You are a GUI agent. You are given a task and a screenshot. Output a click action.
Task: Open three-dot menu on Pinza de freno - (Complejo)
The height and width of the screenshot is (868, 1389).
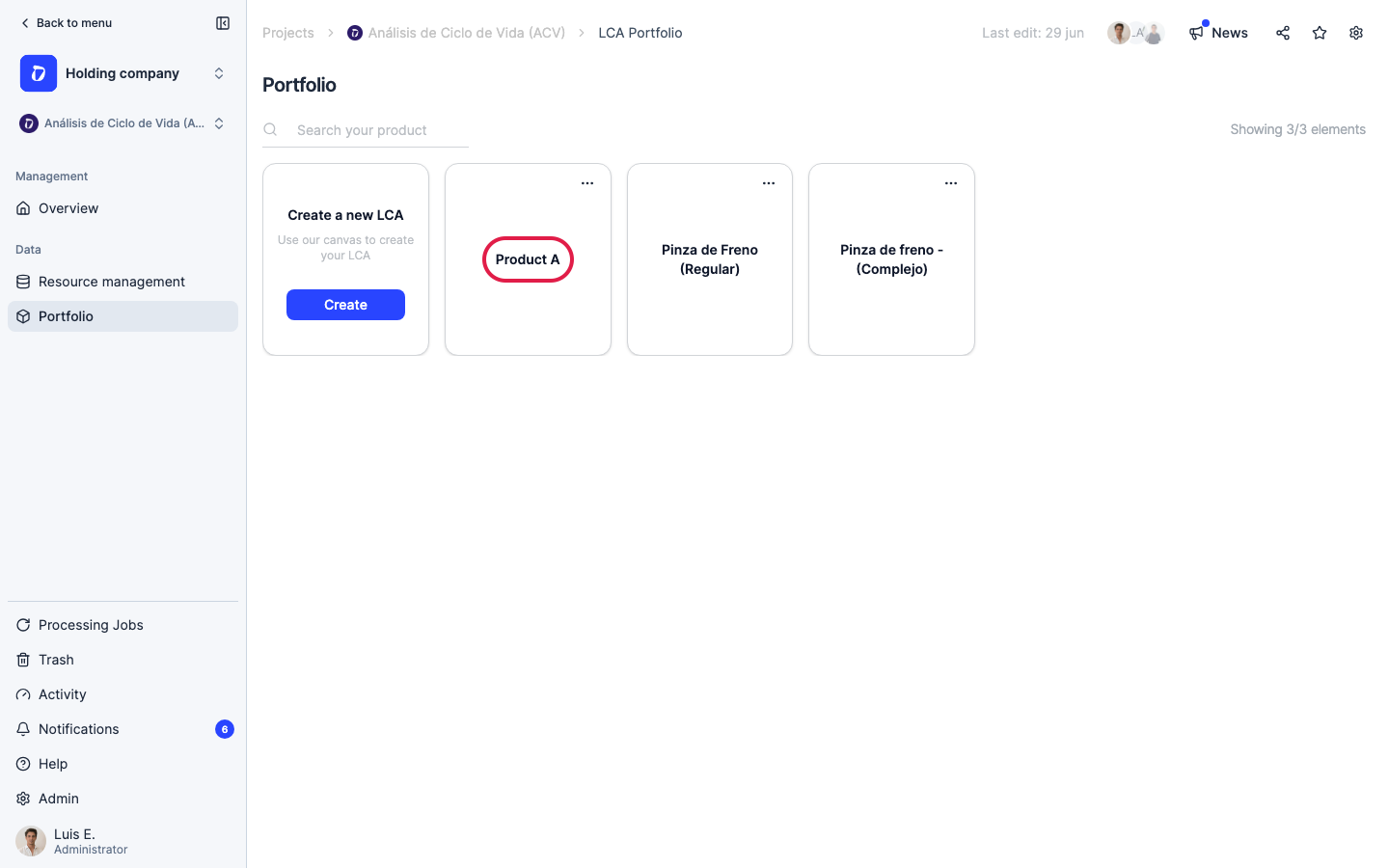(x=951, y=183)
